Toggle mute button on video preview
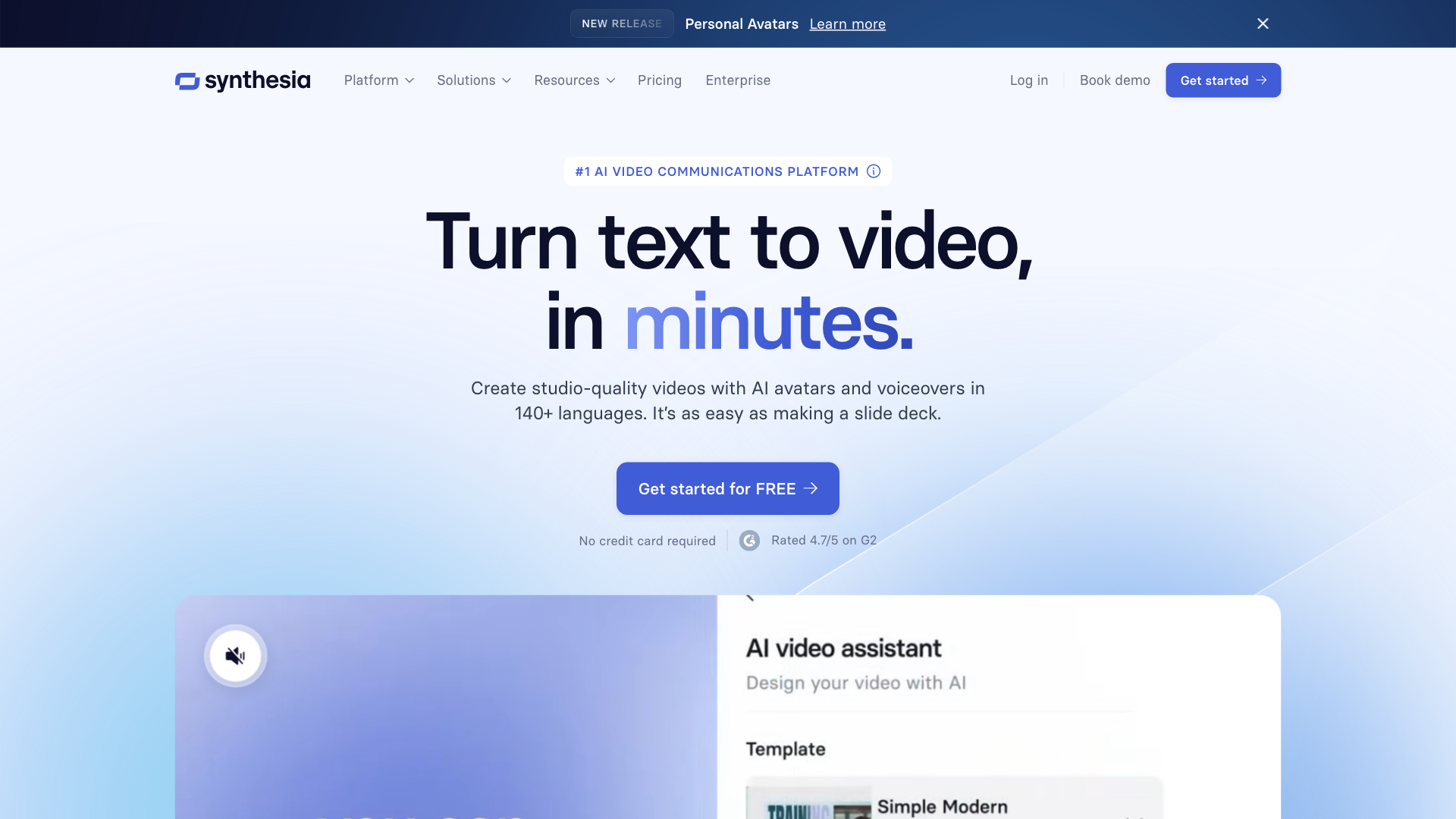Image resolution: width=1456 pixels, height=819 pixels. (235, 655)
